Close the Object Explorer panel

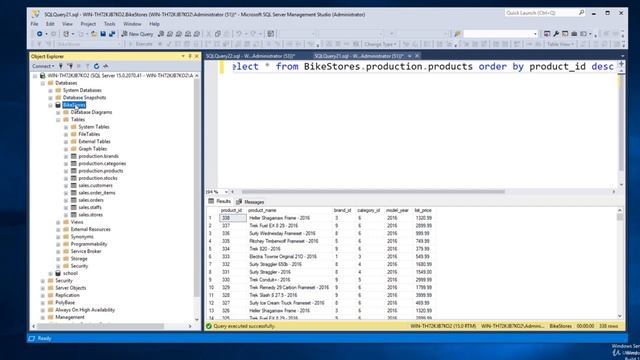click(196, 56)
